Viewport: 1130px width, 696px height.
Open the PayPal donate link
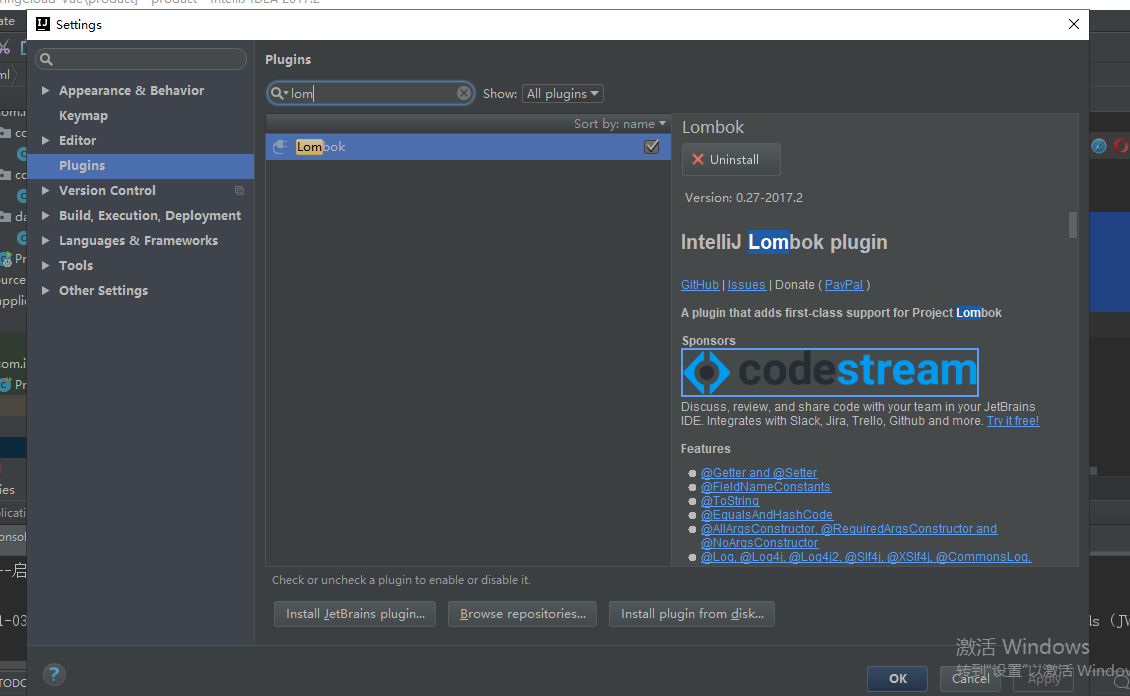(x=843, y=285)
